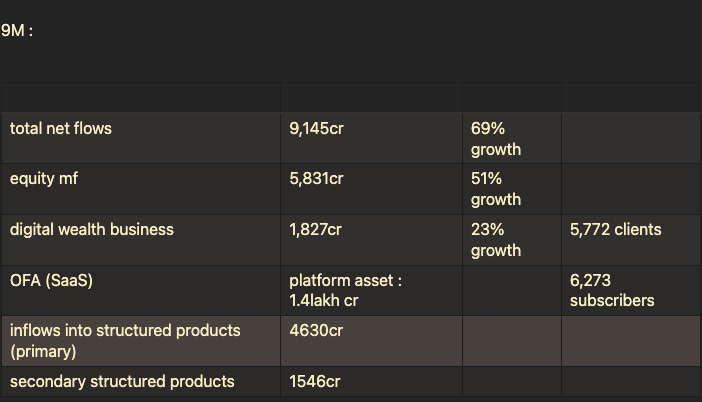
Task: Select the 'OFA (SaaS)' cell
Action: 141,291
